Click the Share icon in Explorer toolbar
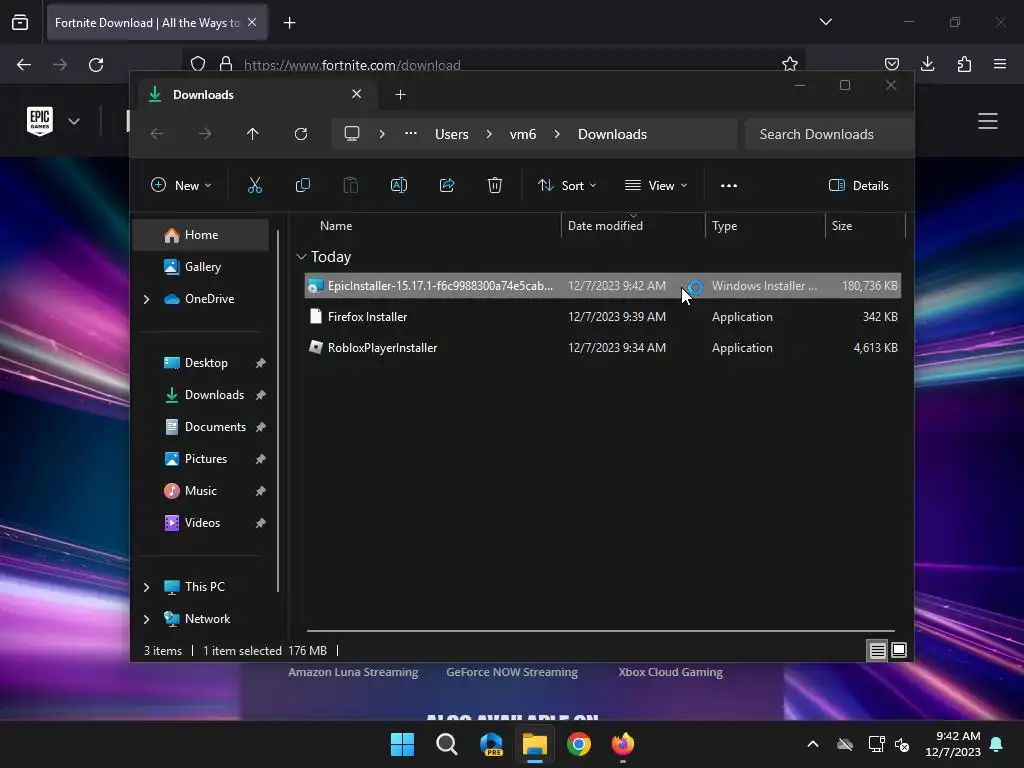 447,185
